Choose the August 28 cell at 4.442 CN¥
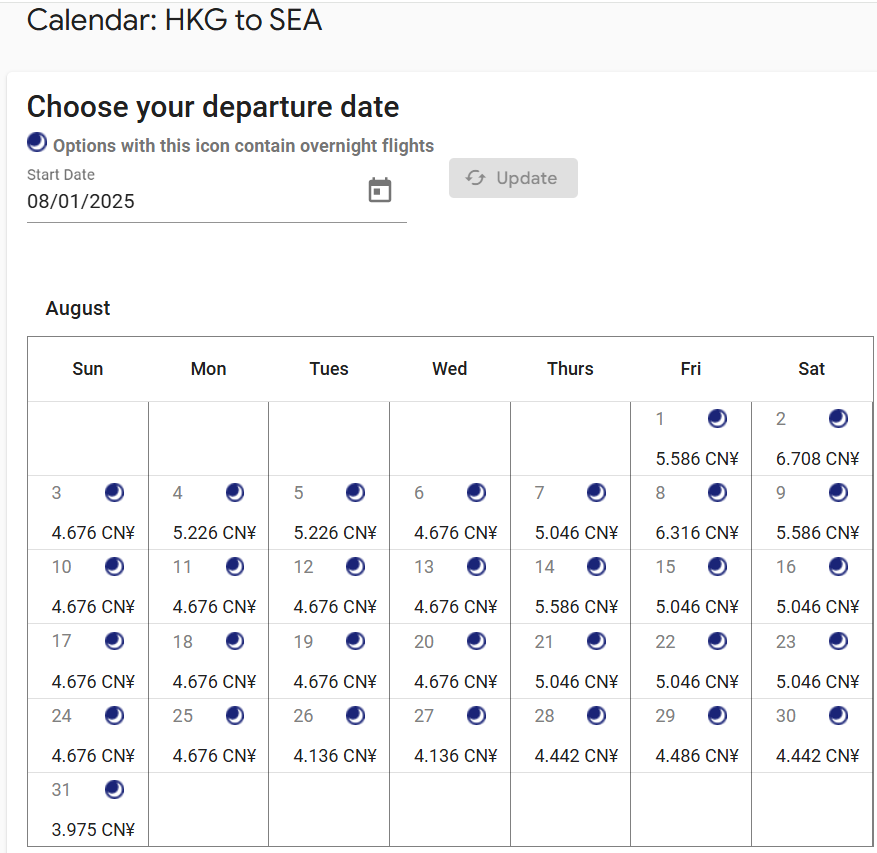 (570, 736)
